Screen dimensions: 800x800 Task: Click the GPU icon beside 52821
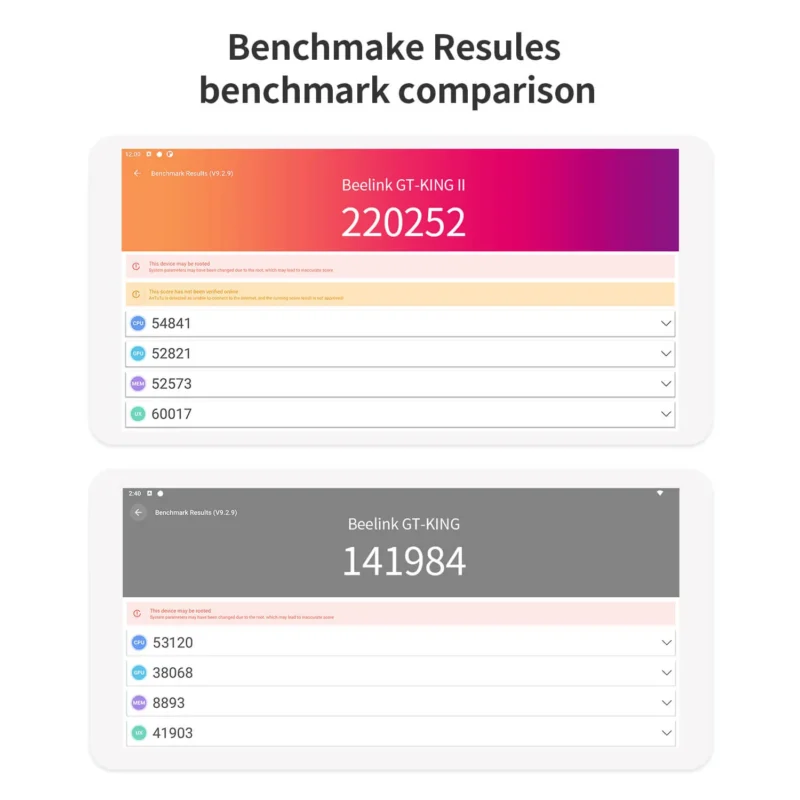click(x=138, y=353)
